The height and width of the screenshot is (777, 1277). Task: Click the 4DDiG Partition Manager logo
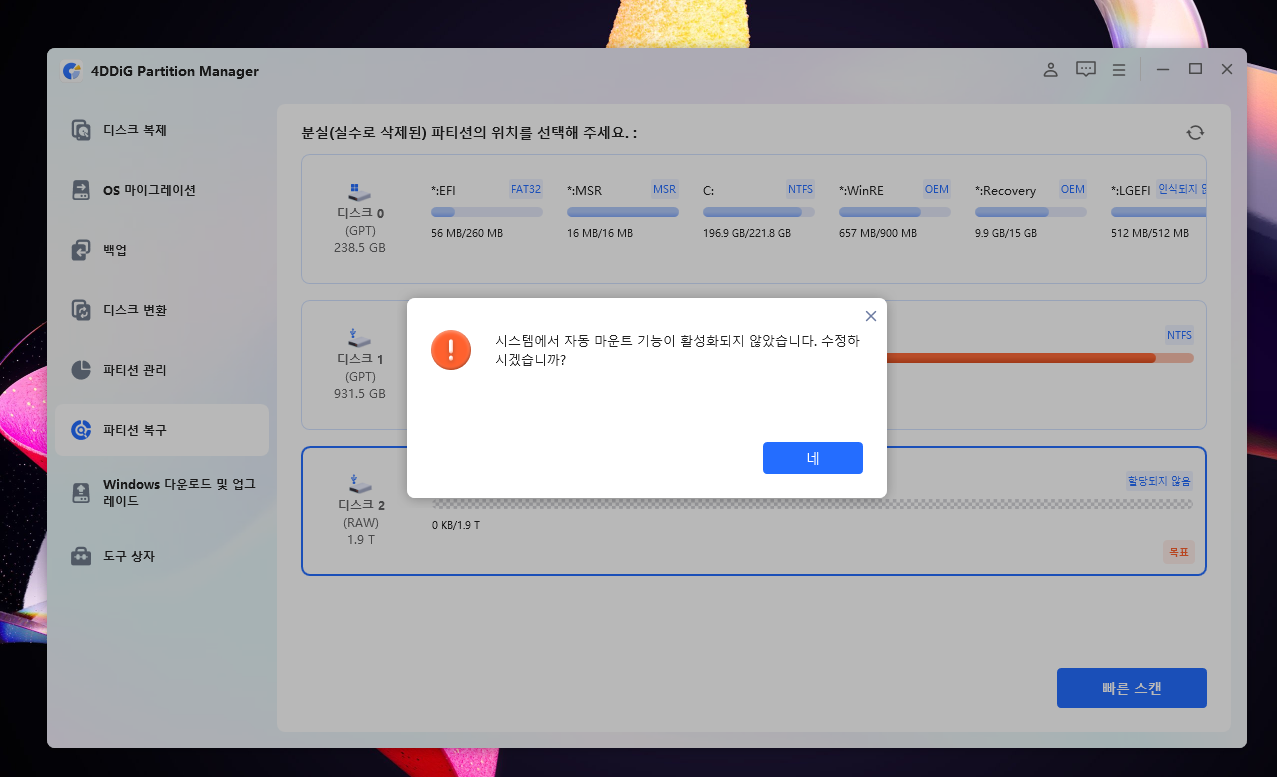[71, 71]
